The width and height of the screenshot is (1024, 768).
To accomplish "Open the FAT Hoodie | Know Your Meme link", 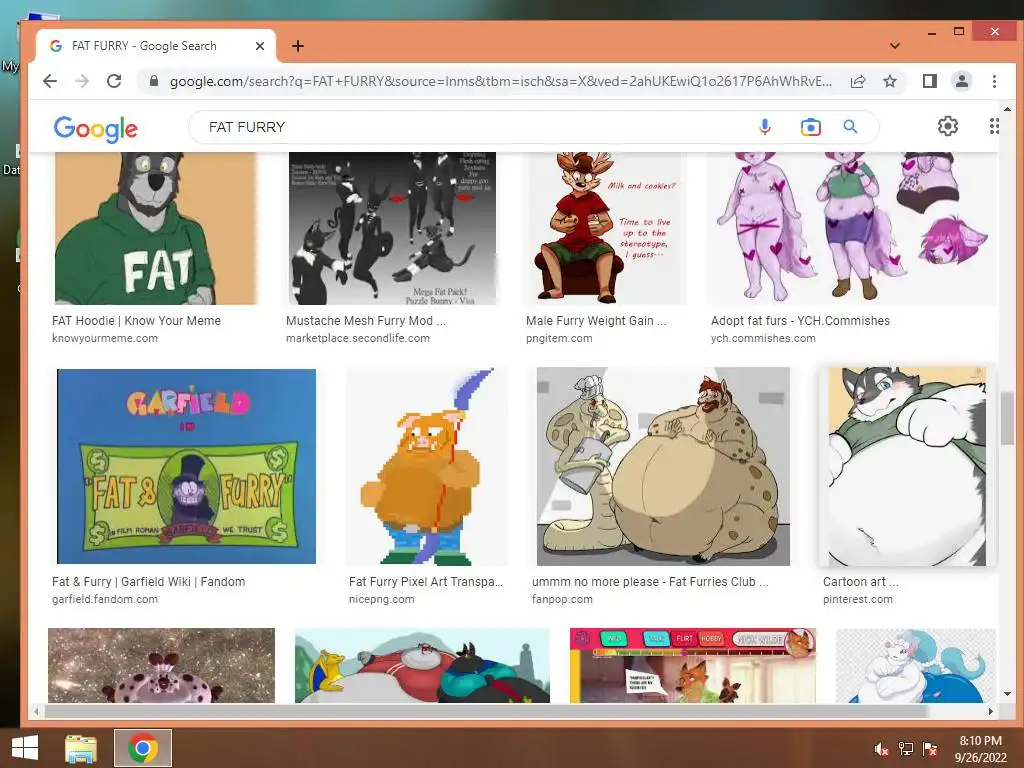I will (136, 321).
